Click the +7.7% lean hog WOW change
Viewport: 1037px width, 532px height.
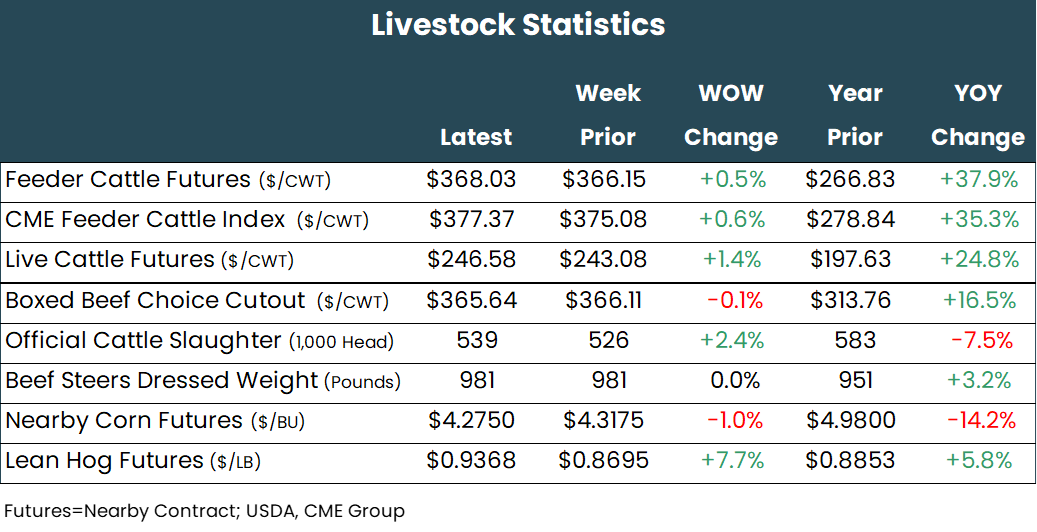733,461
